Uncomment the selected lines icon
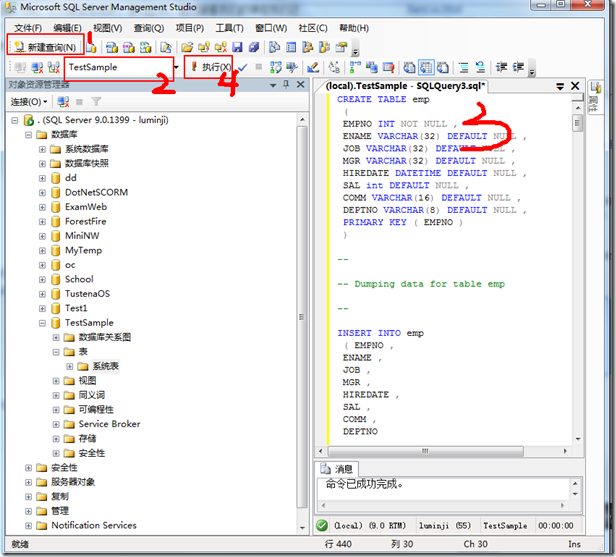 (x=480, y=68)
